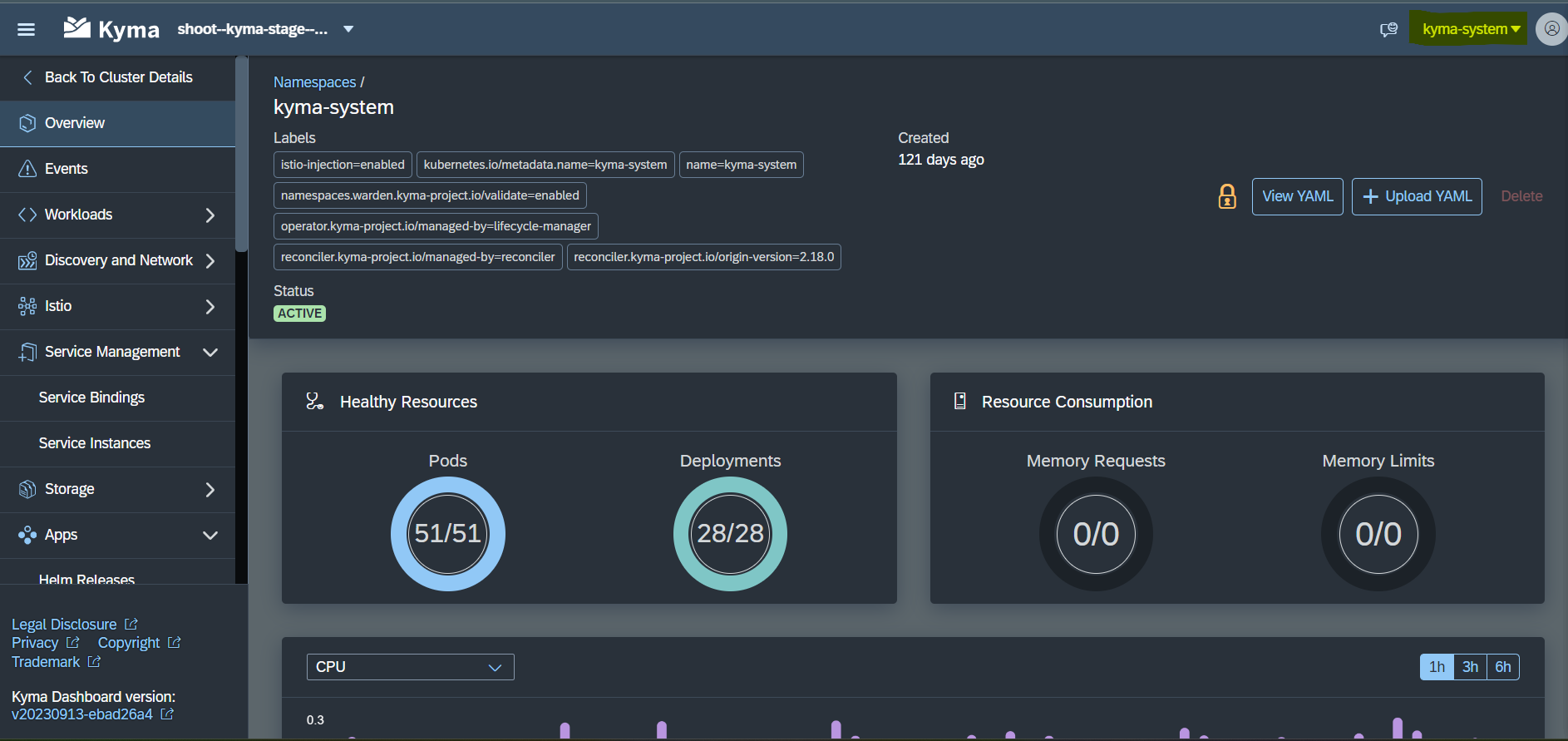Screen dimensions: 1568x741
Task: Click the Deployments 28/28 ring chart
Action: [730, 534]
